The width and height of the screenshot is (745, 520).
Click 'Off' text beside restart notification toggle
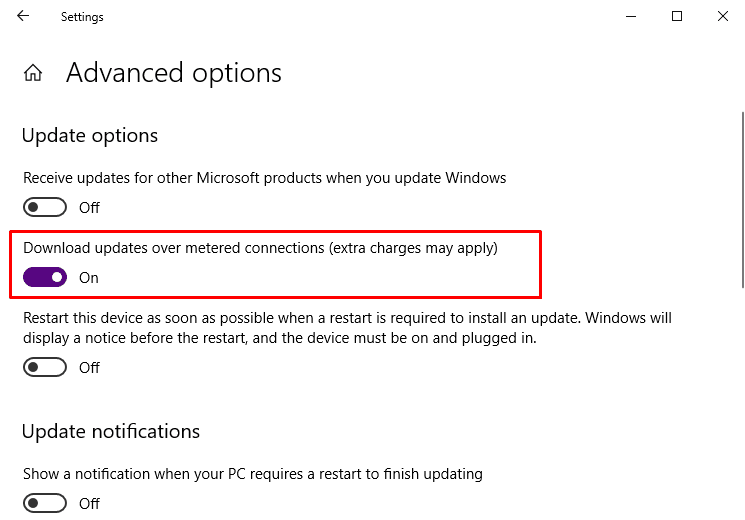coord(90,504)
